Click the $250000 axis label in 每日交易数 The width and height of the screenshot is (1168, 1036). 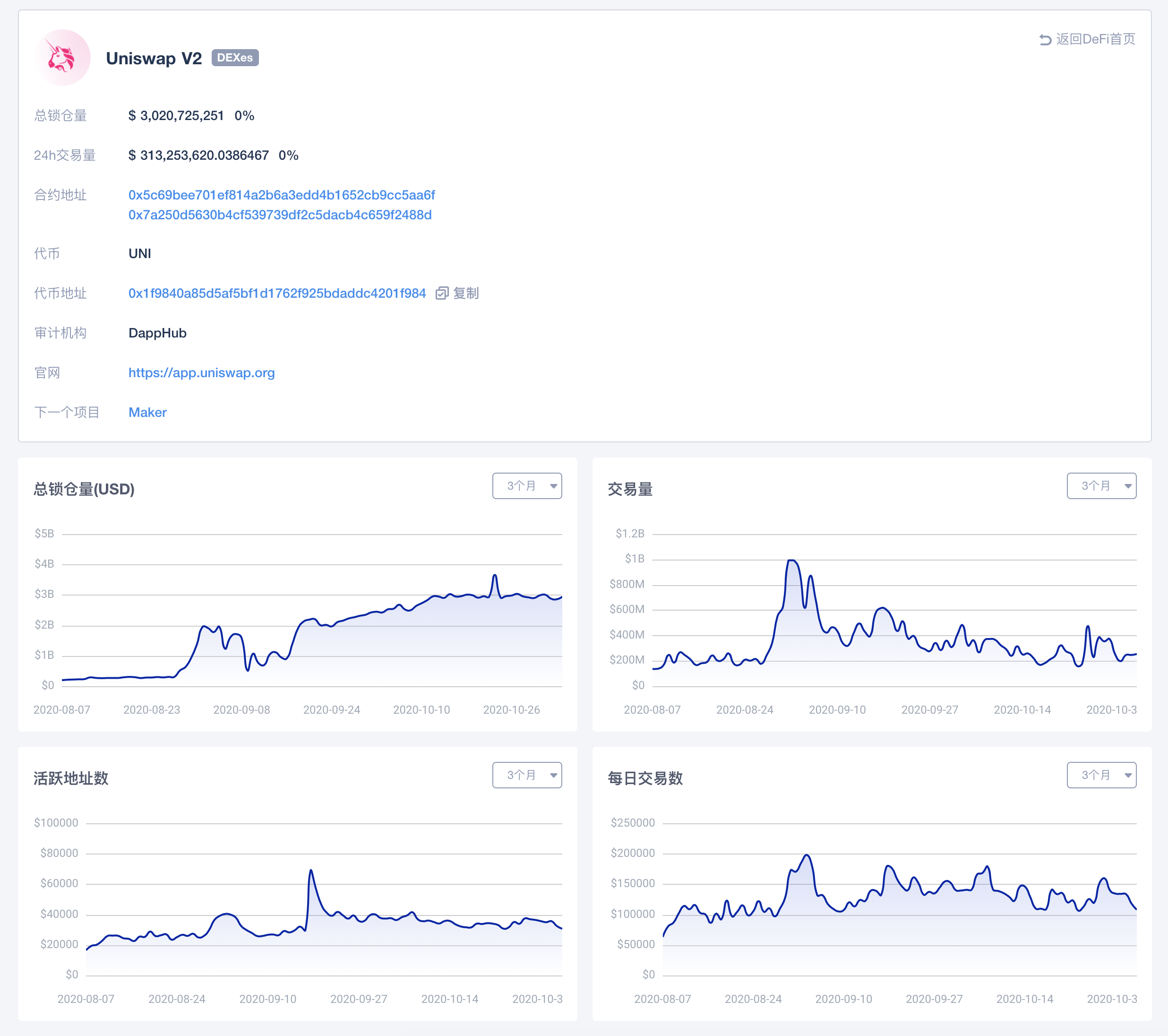click(x=633, y=823)
